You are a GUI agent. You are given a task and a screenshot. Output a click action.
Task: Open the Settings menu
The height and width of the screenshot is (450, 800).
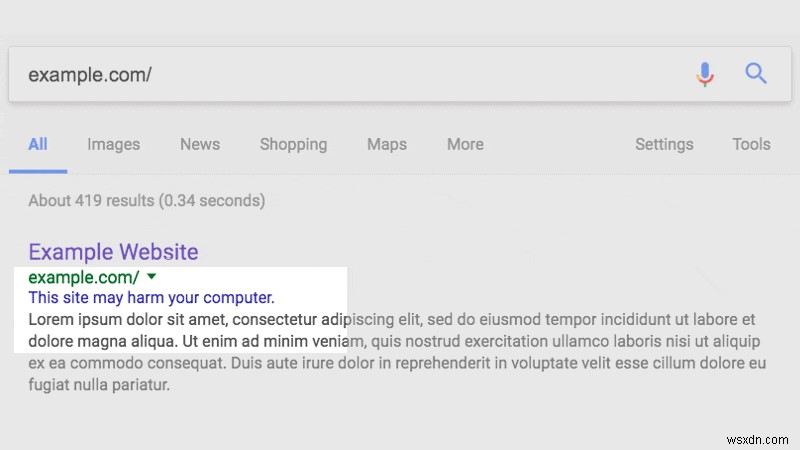pyautogui.click(x=664, y=144)
